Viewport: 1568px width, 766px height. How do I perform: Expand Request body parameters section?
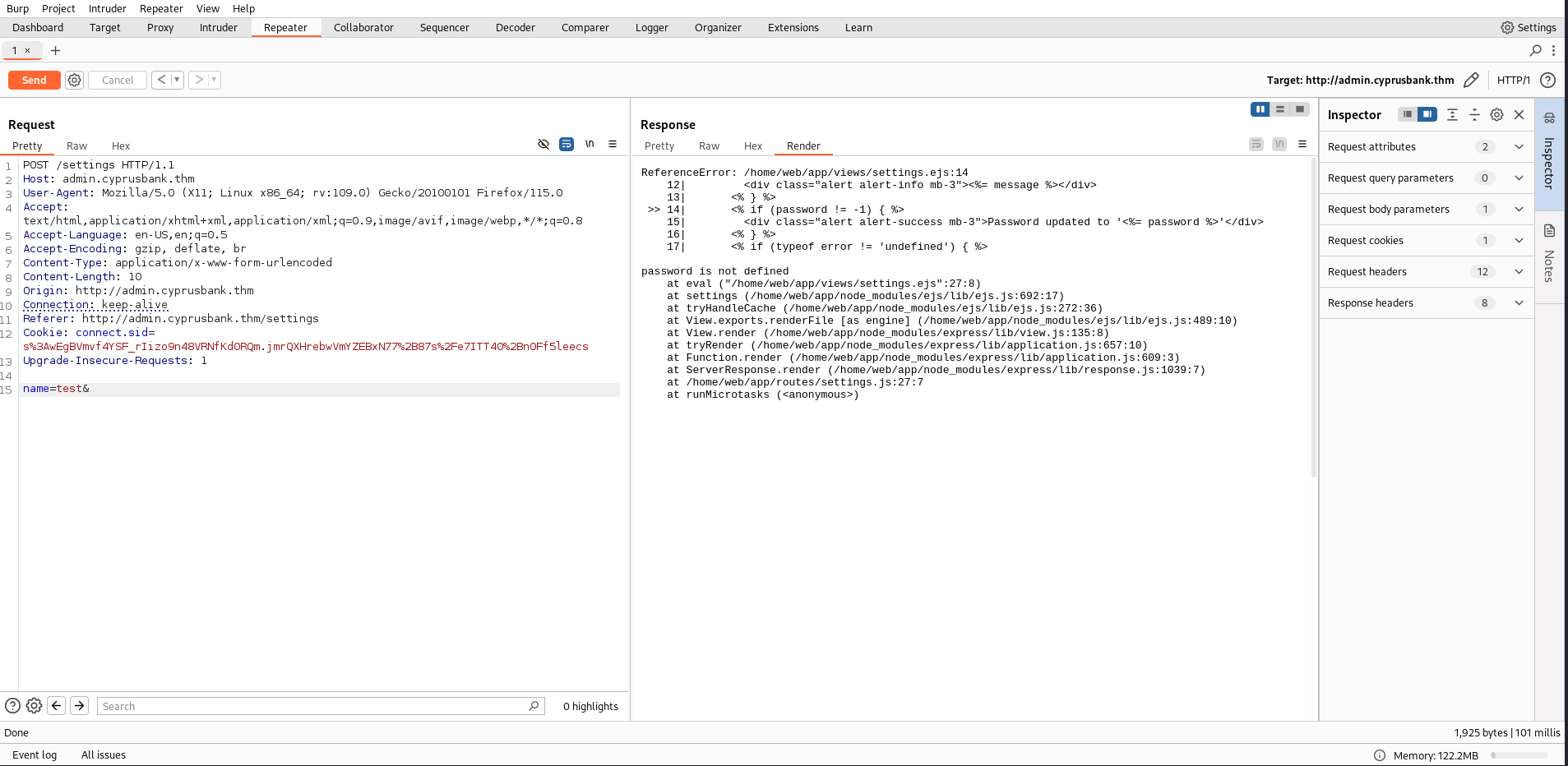(1427, 210)
